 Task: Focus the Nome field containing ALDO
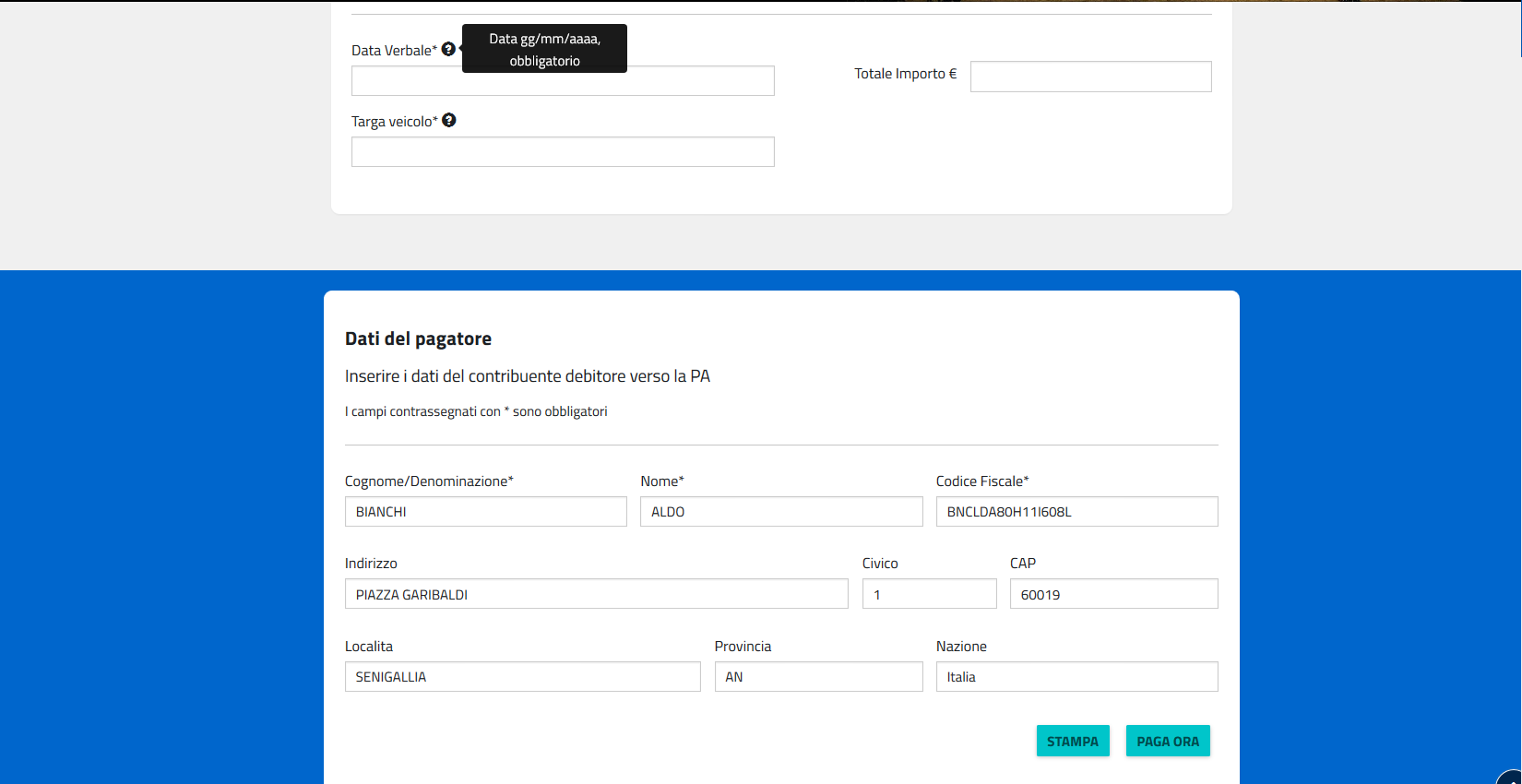pyautogui.click(x=781, y=512)
